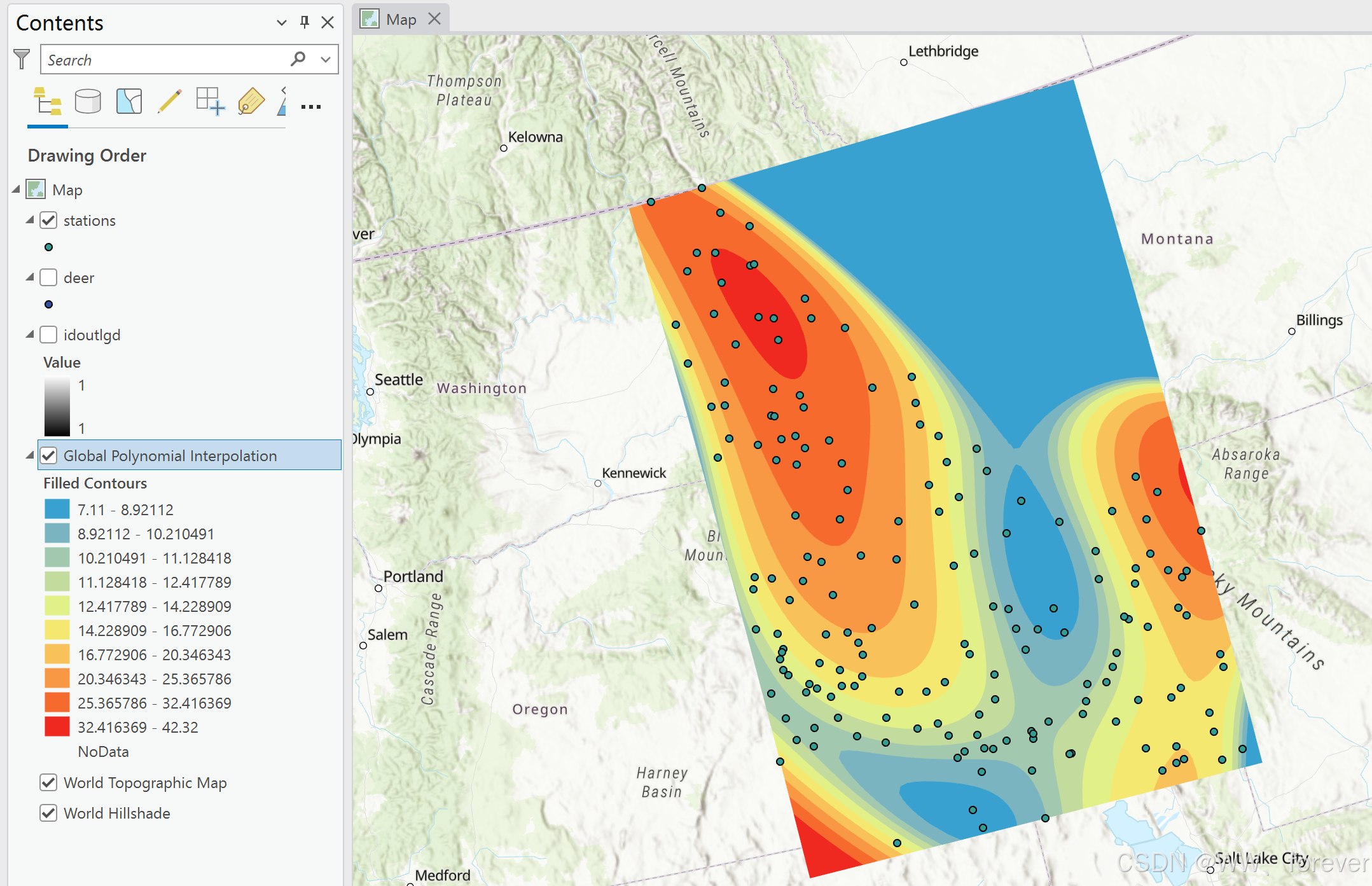1372x886 pixels.
Task: Select the stations layer name
Action: click(90, 221)
